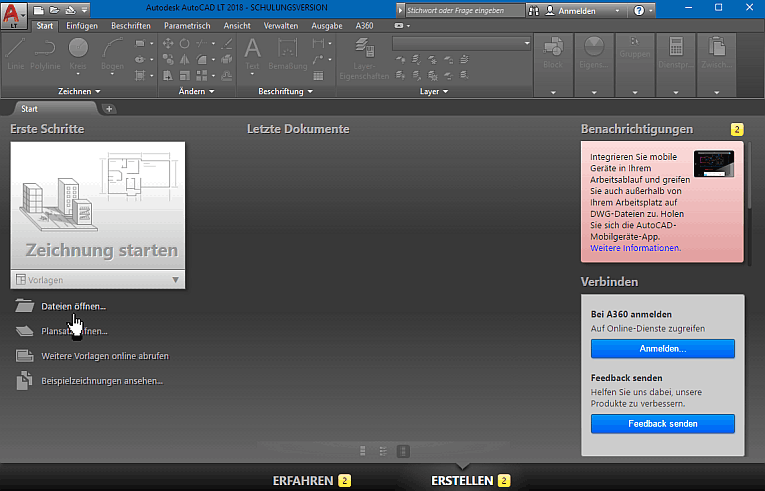This screenshot has height=491, width=765.
Task: Switch to the middle view-mode icon below Letzte Dokumente
Action: point(383,451)
